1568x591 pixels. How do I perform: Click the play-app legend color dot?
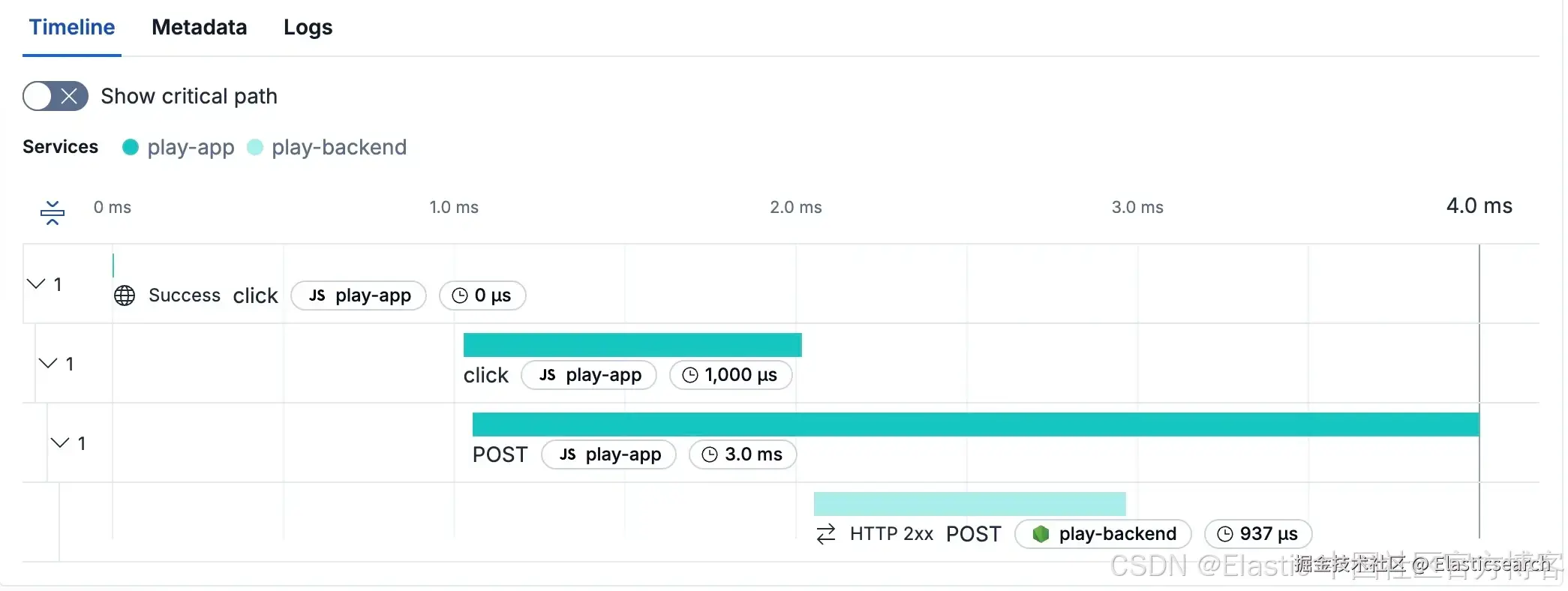[131, 147]
